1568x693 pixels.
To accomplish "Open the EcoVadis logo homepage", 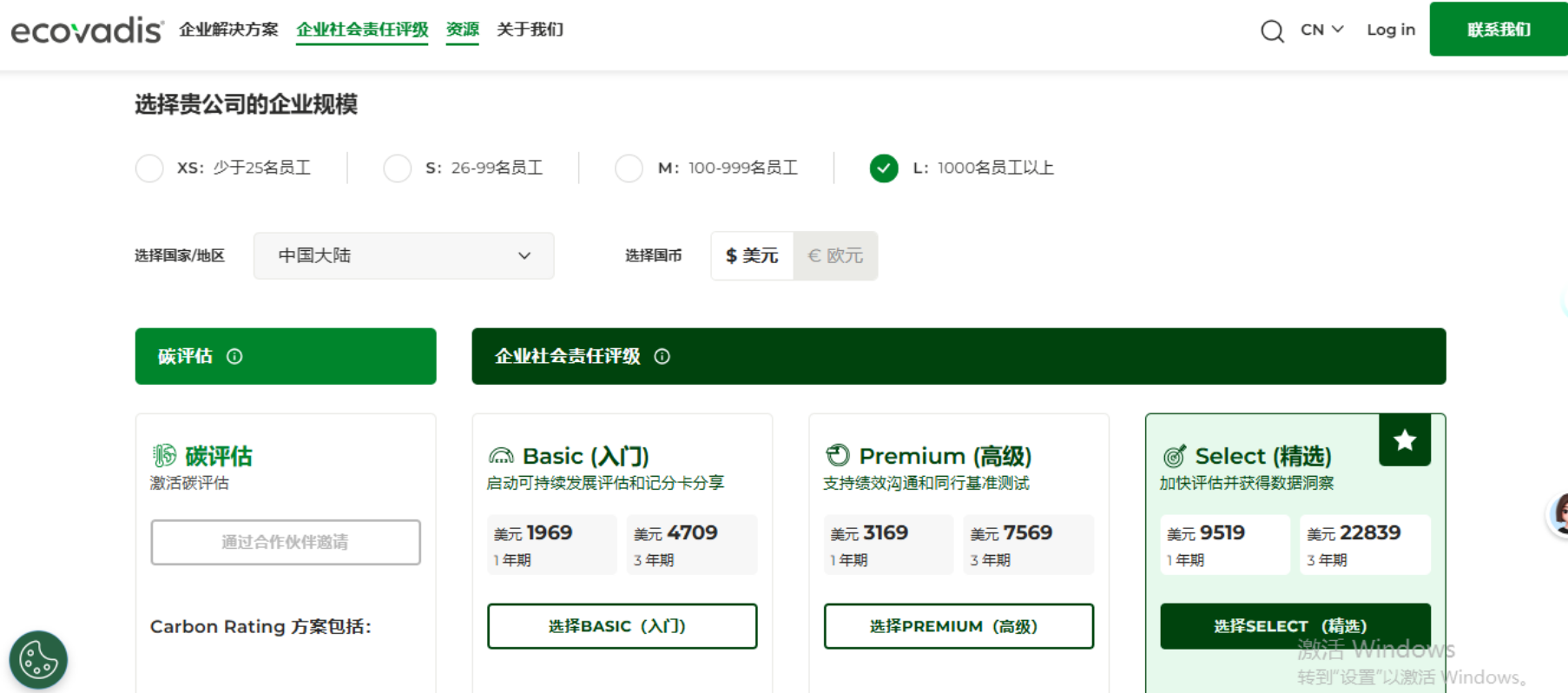I will (x=87, y=30).
